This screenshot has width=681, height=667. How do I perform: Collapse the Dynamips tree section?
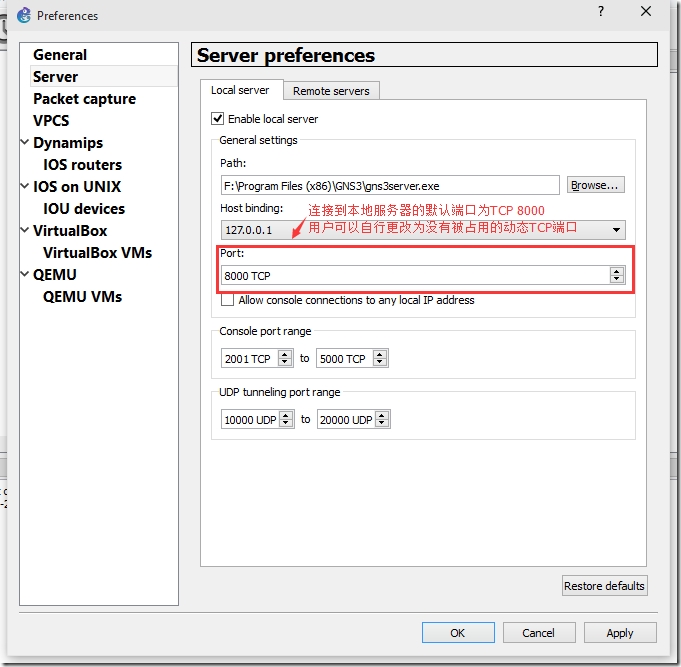click(25, 142)
